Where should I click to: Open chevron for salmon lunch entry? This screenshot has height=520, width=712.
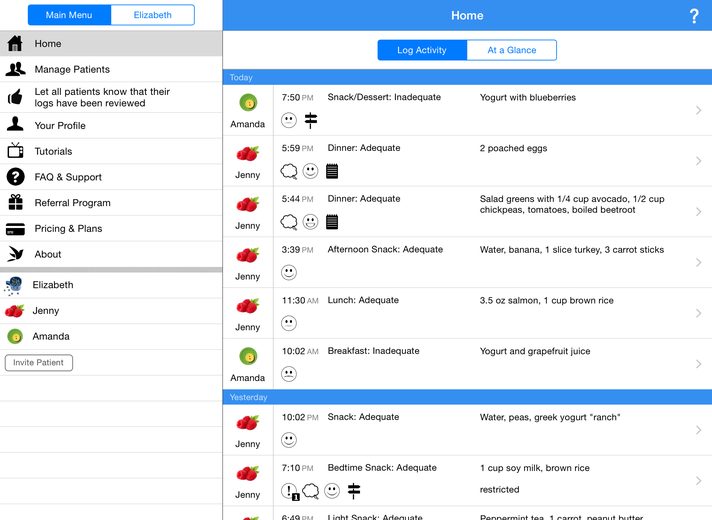[x=698, y=313]
